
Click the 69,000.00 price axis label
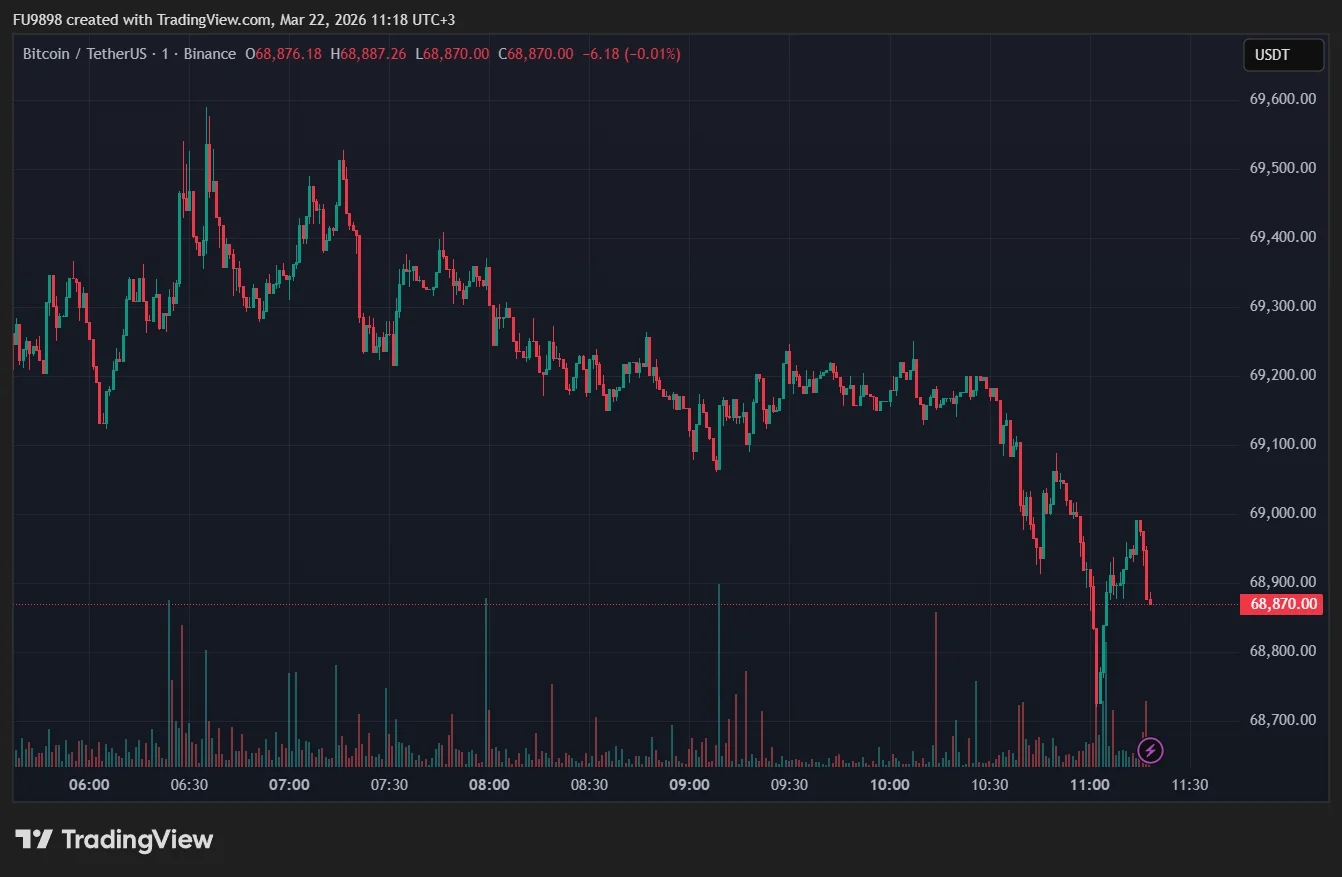click(x=1282, y=513)
